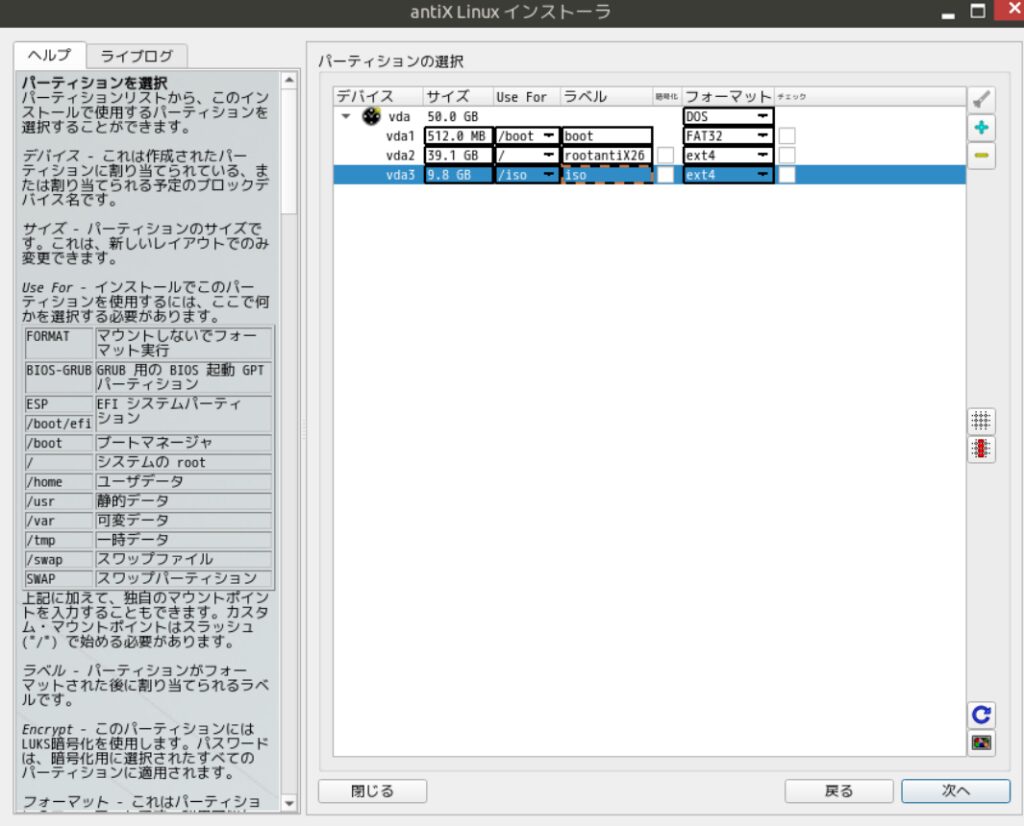Reload partition list with blue refresh icon

coord(981,714)
